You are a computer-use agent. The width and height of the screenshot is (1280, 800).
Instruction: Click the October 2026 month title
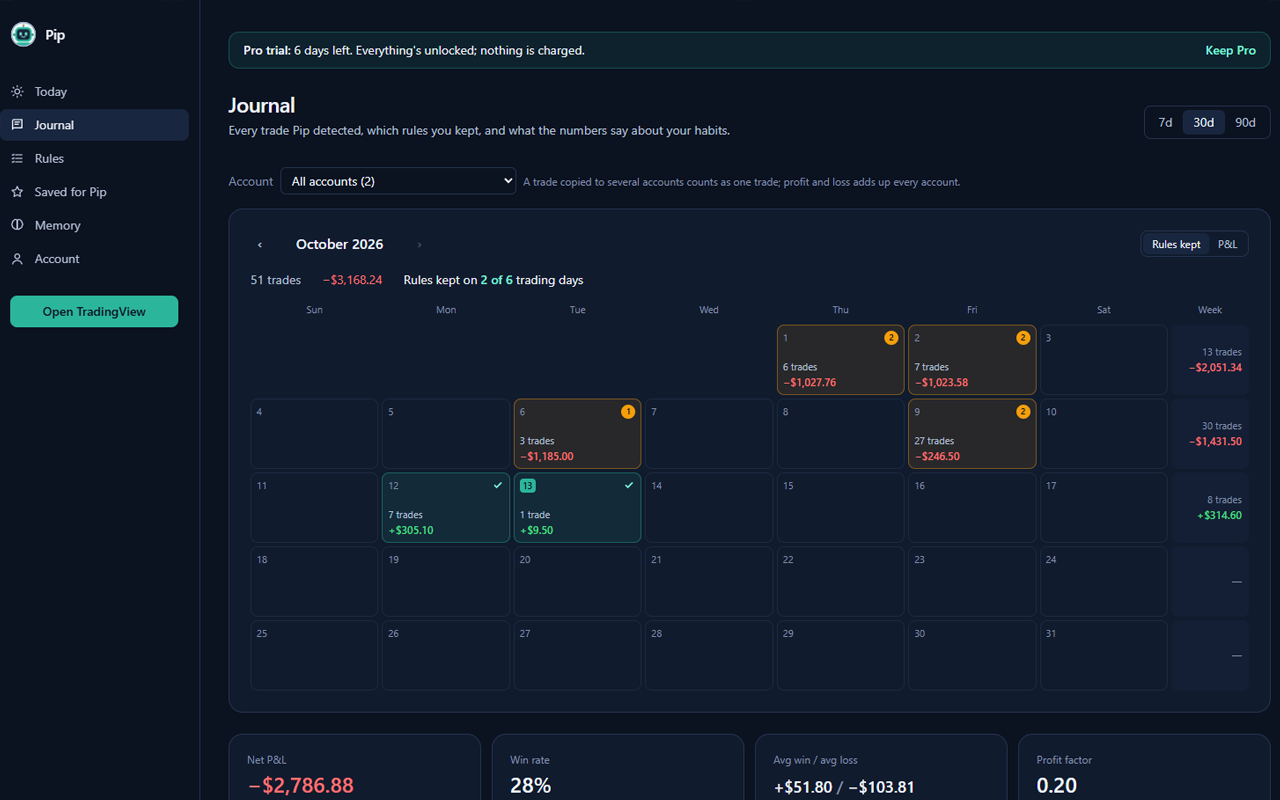339,245
